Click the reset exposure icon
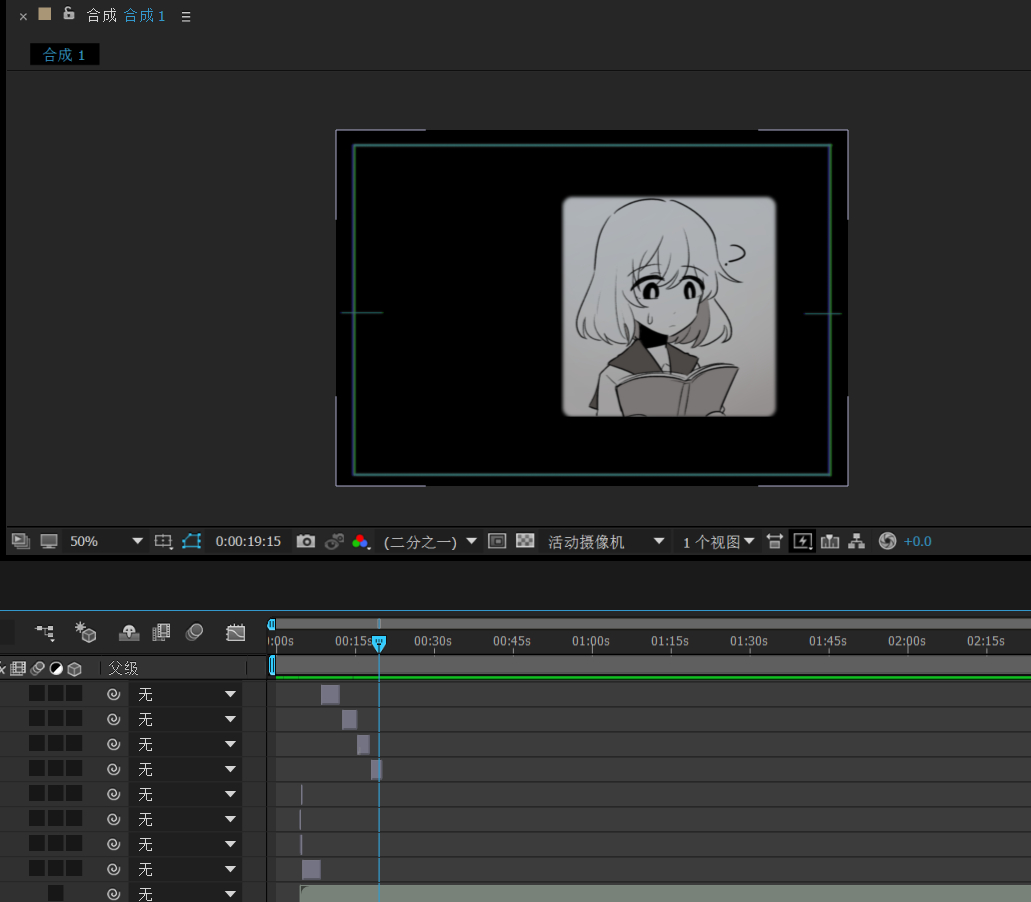The height and width of the screenshot is (902, 1031). click(887, 541)
